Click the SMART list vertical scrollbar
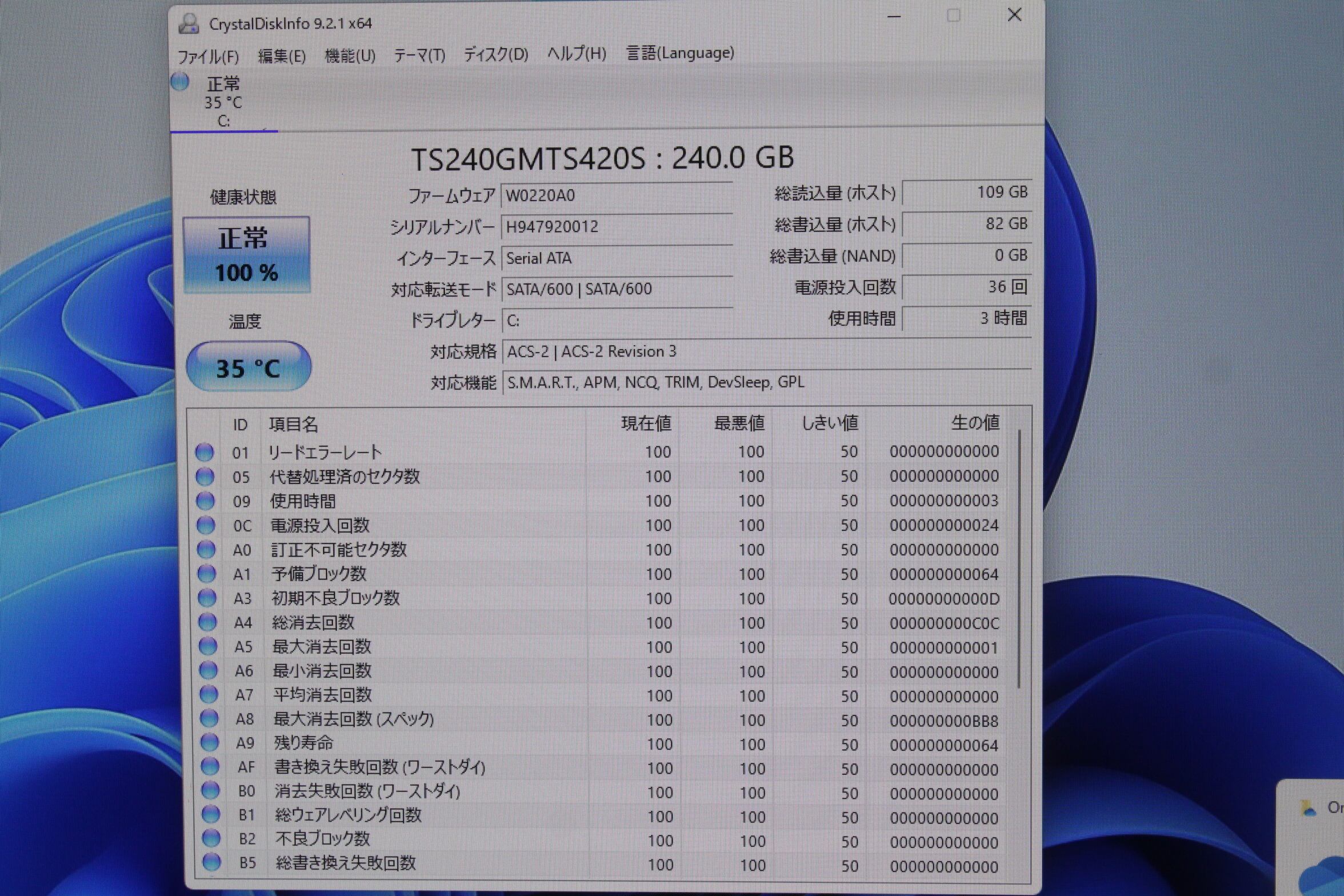The width and height of the screenshot is (1344, 896). click(1019, 559)
